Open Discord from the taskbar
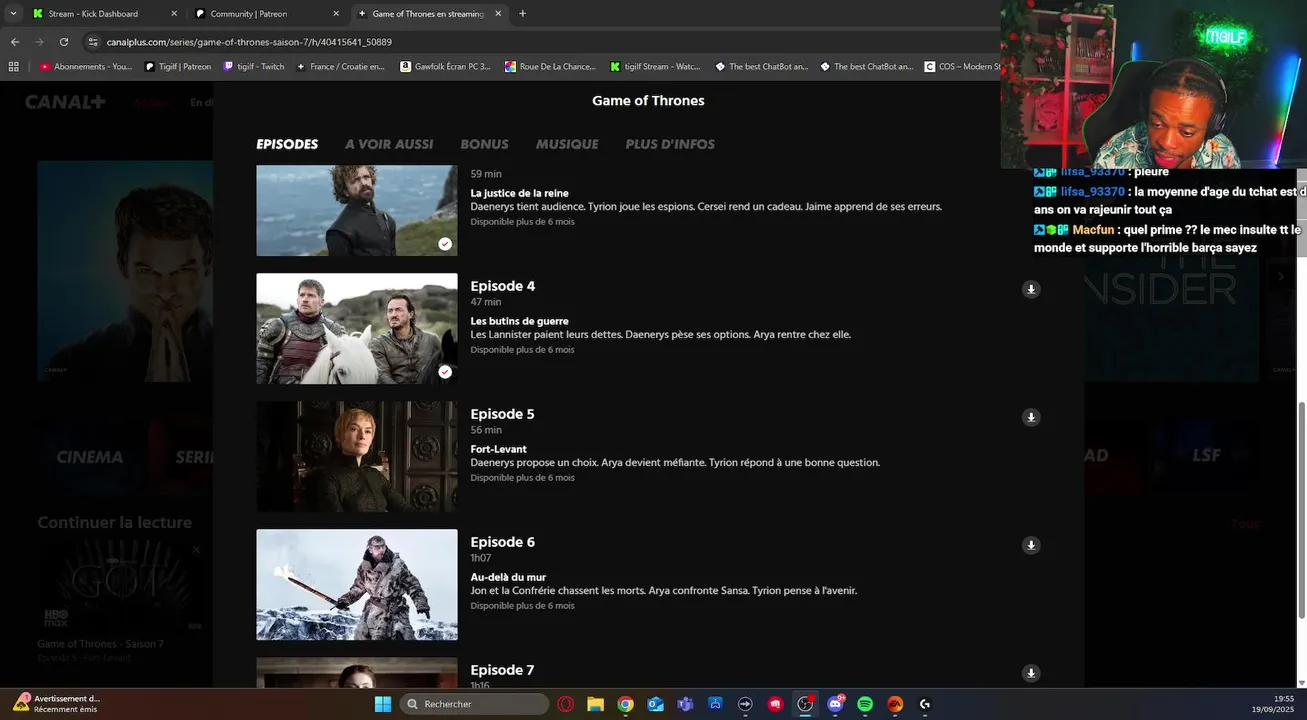Viewport: 1307px width, 720px height. tap(835, 704)
